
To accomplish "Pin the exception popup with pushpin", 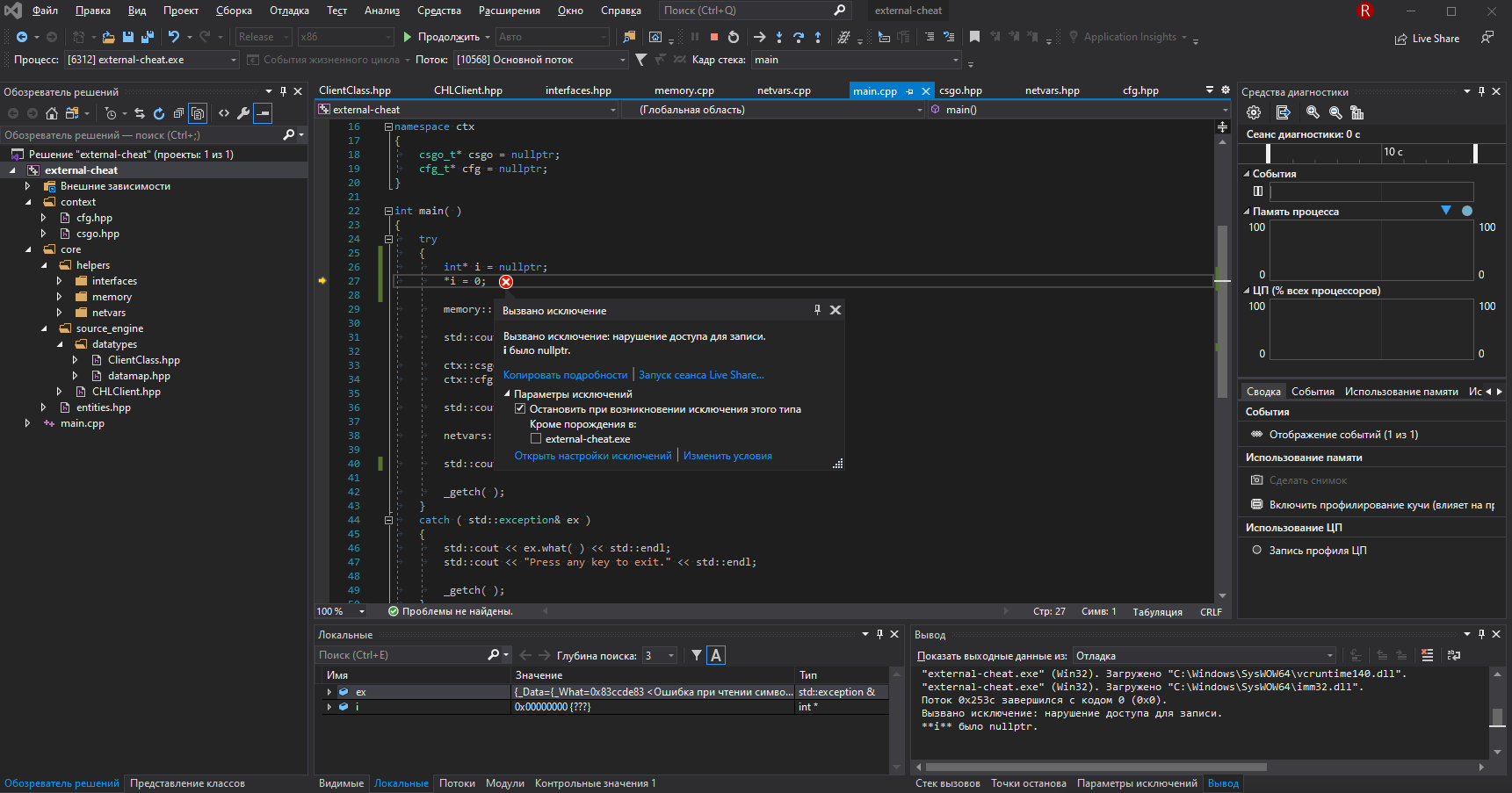I will tap(817, 310).
